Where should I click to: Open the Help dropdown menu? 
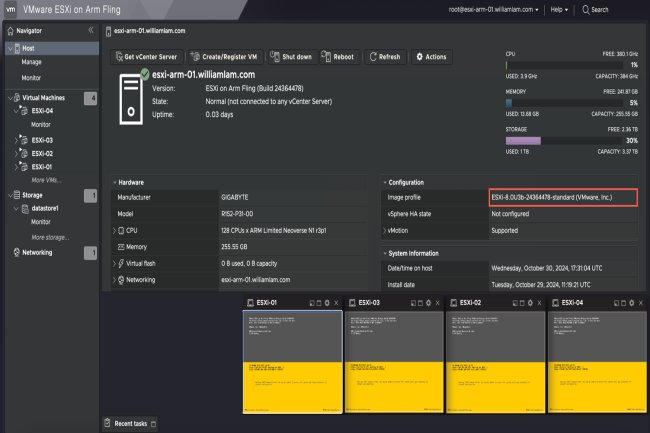(559, 10)
